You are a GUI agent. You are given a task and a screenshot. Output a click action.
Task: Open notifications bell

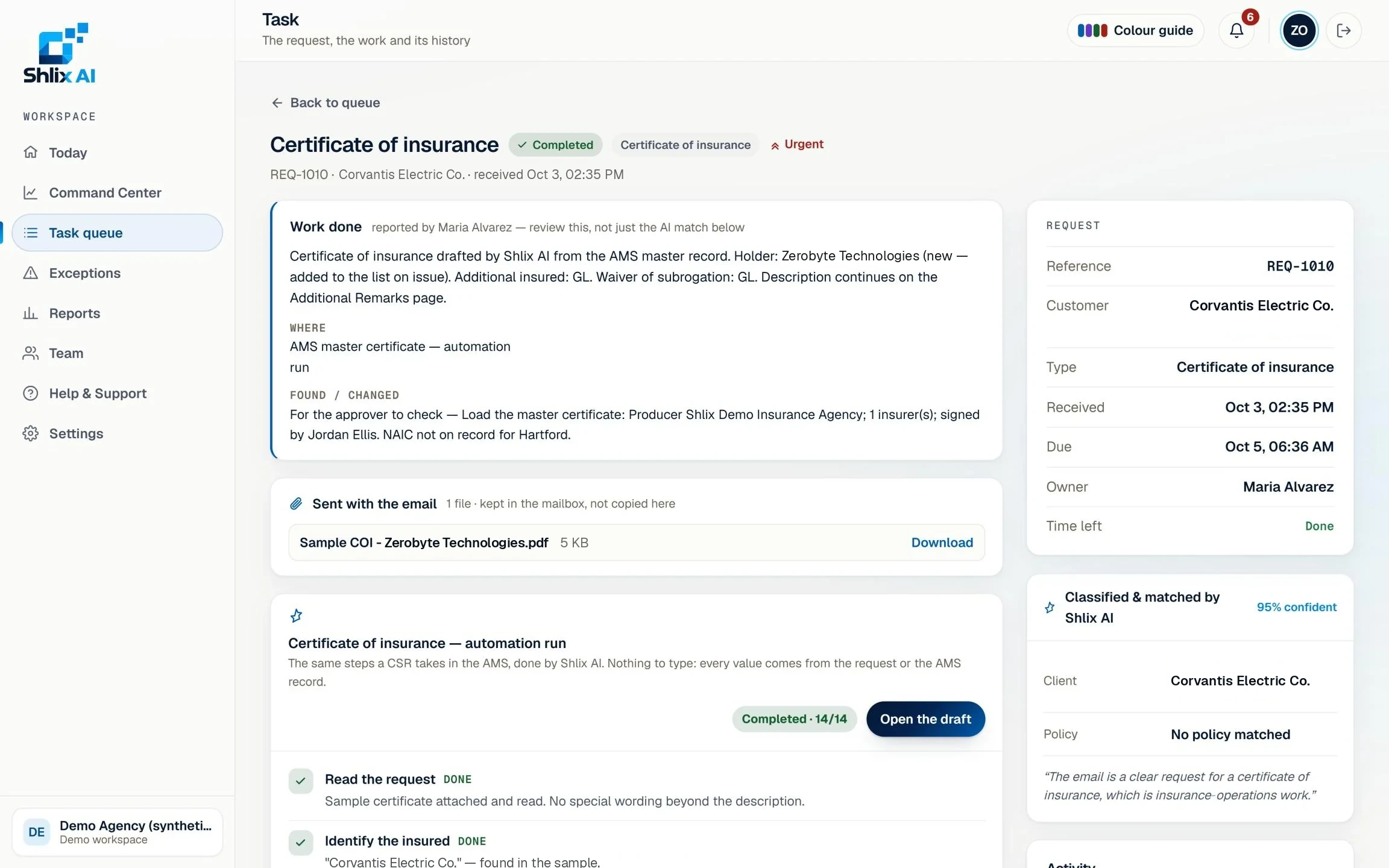[x=1236, y=31]
